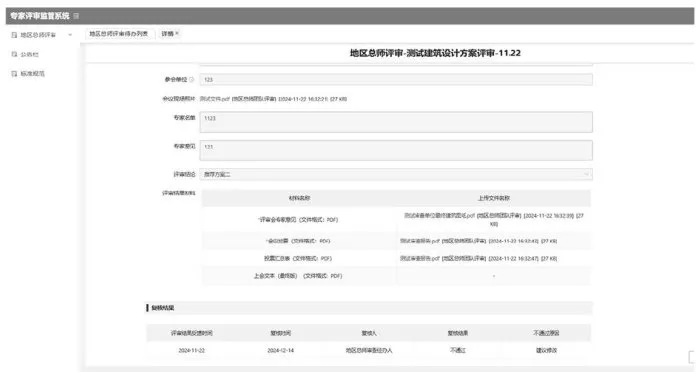Viewport: 696px width, 372px height.
Task: Click the info icon beside 参会单位
Action: coord(192,79)
